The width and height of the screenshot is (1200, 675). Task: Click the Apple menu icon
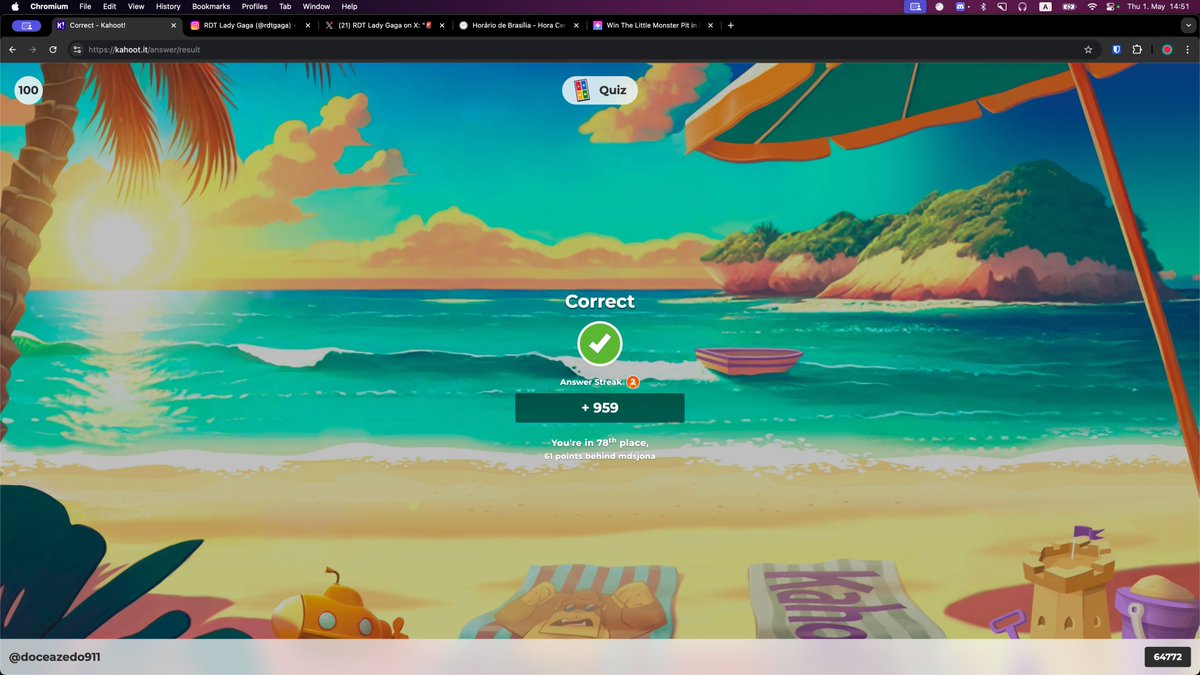click(x=15, y=6)
